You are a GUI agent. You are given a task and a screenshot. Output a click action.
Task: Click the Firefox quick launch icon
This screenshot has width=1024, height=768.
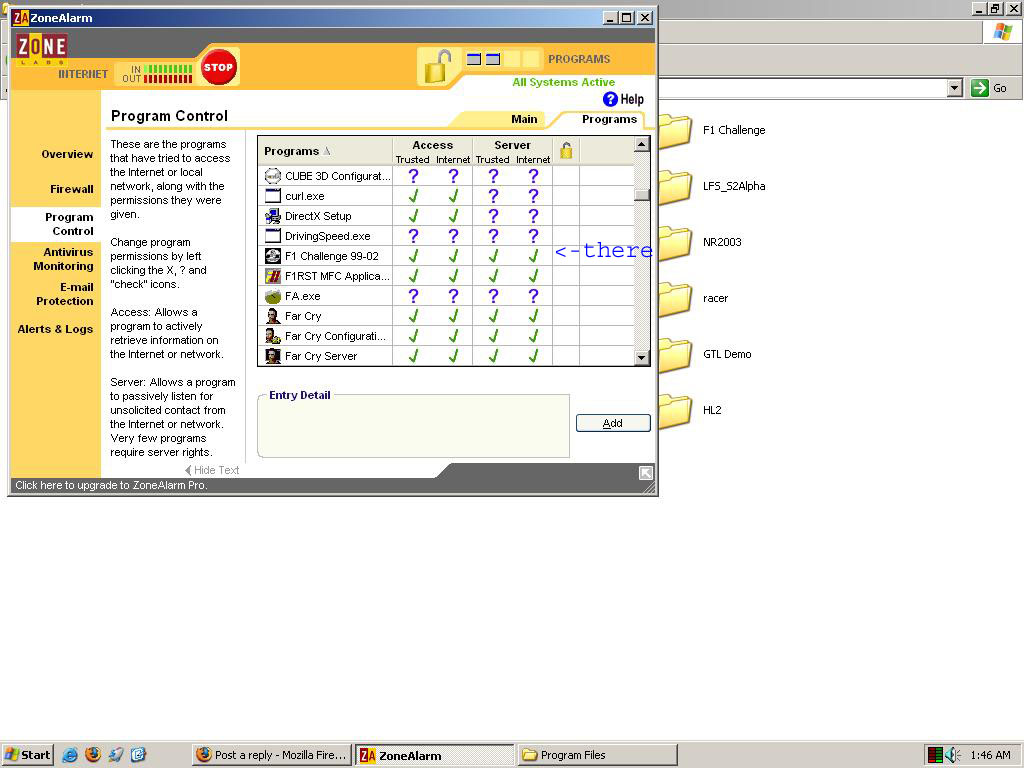click(93, 755)
